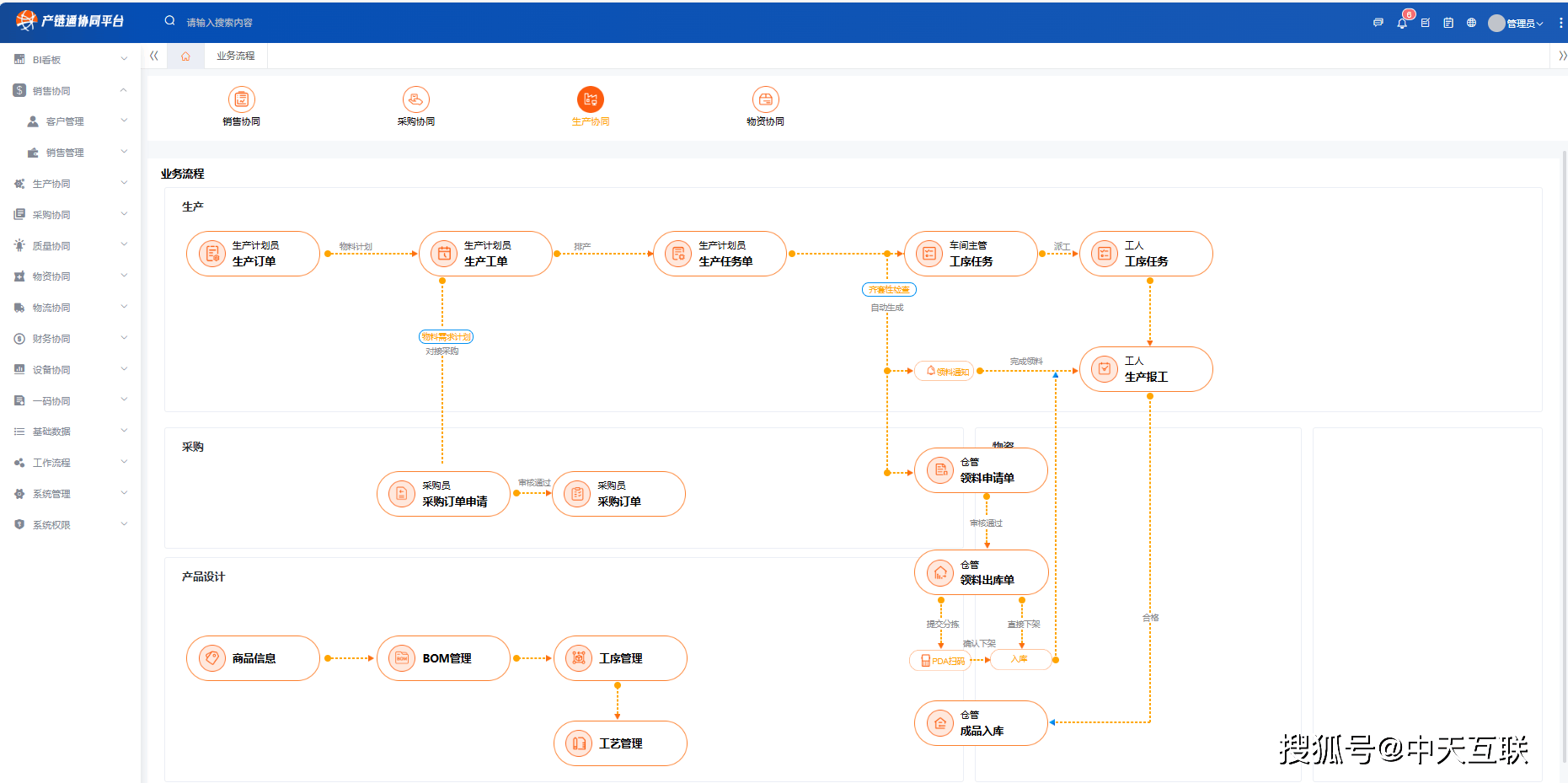1568x783 pixels.
Task: Select the 物资协同 category icon
Action: [x=765, y=99]
